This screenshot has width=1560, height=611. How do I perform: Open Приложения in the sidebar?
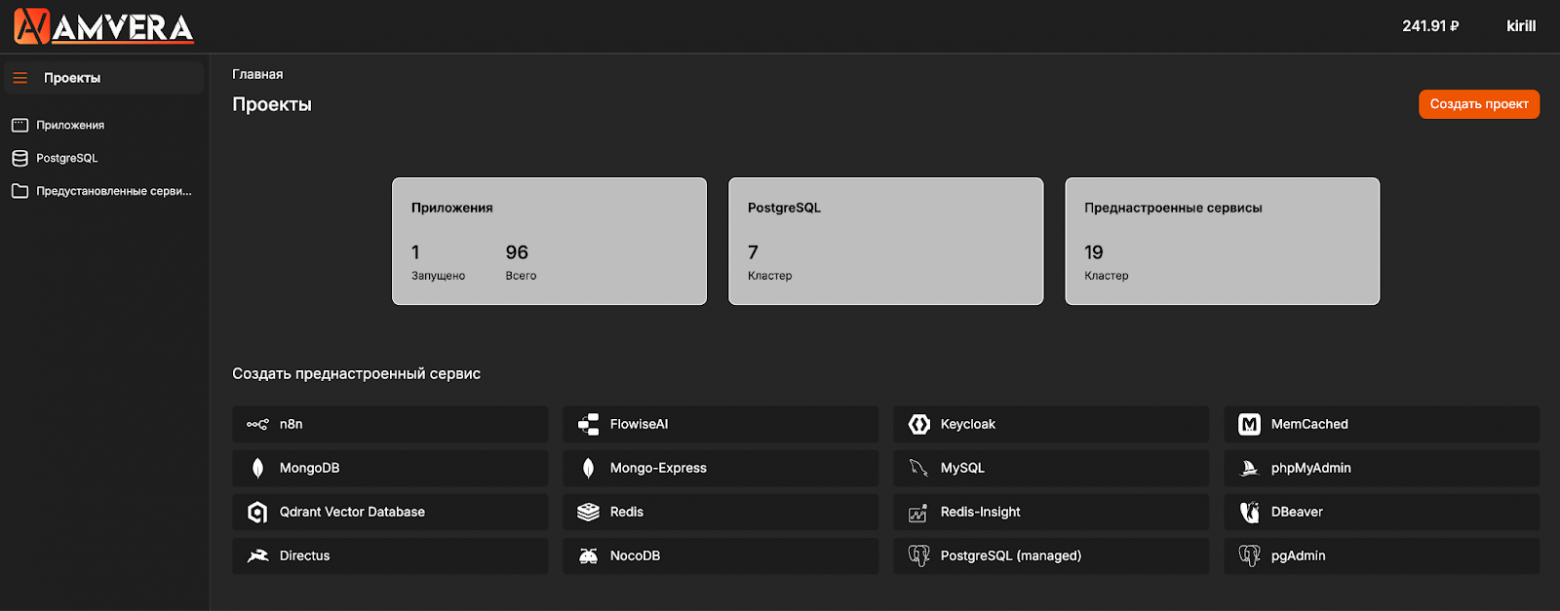70,125
